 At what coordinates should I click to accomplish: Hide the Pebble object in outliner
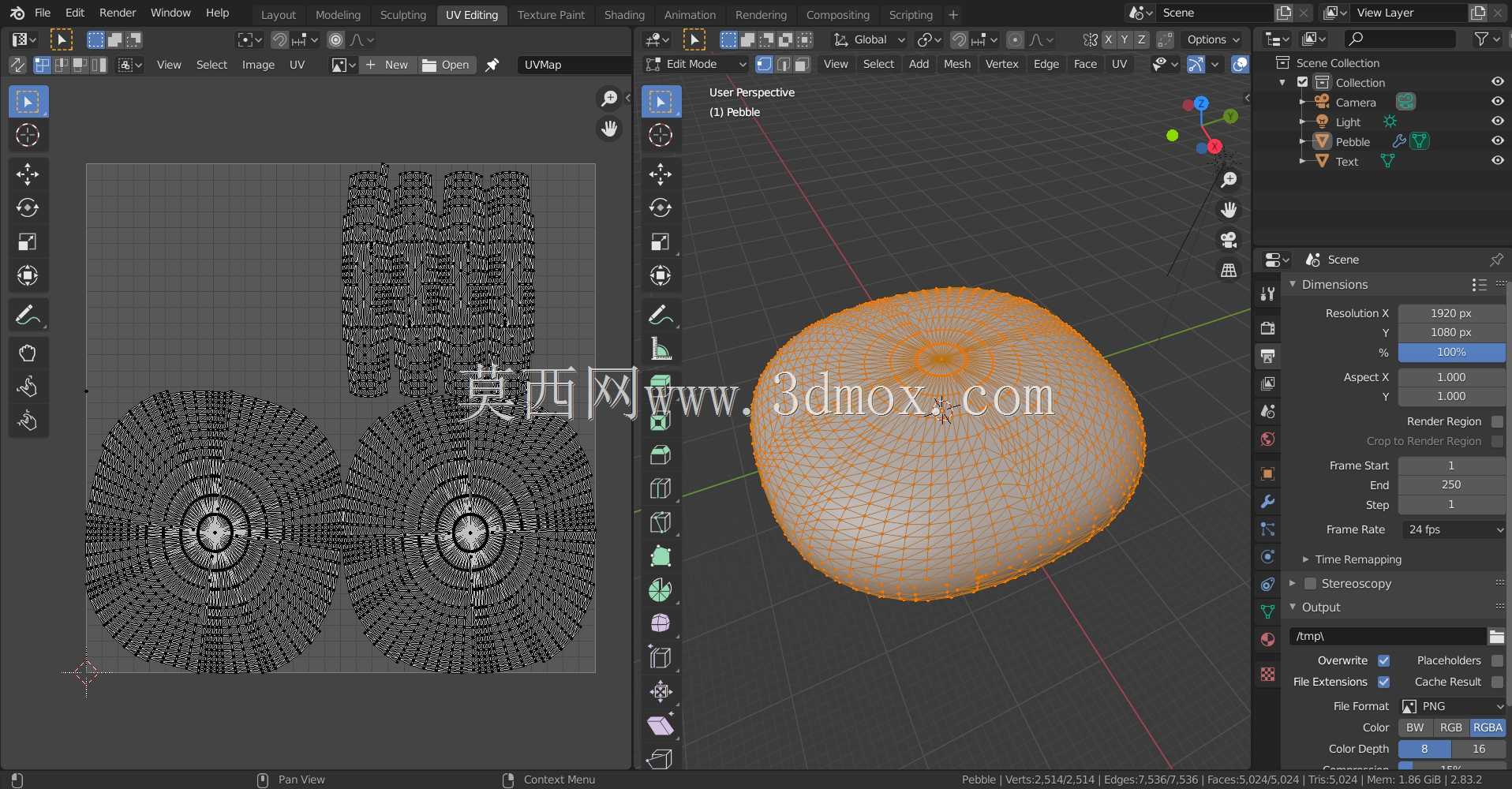click(1497, 140)
